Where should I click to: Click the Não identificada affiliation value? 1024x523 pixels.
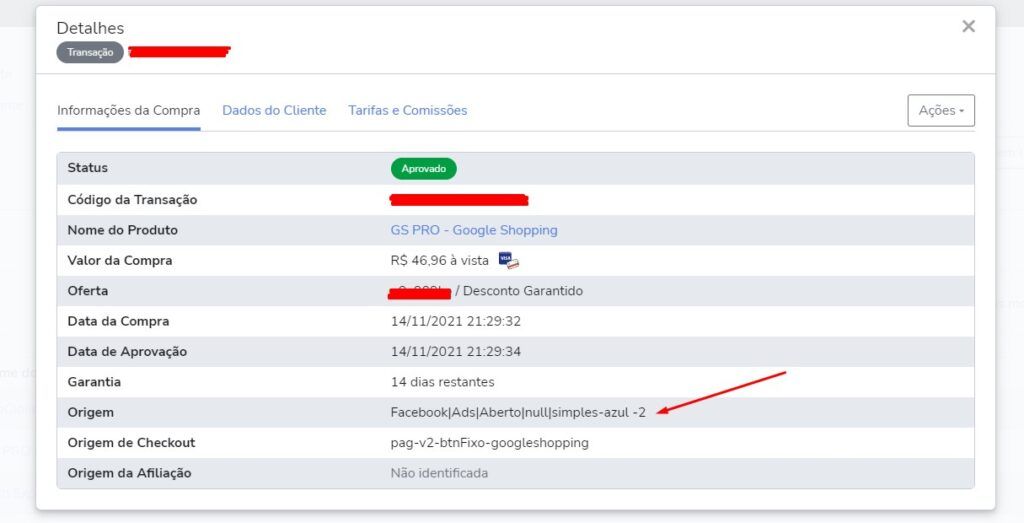pyautogui.click(x=439, y=473)
